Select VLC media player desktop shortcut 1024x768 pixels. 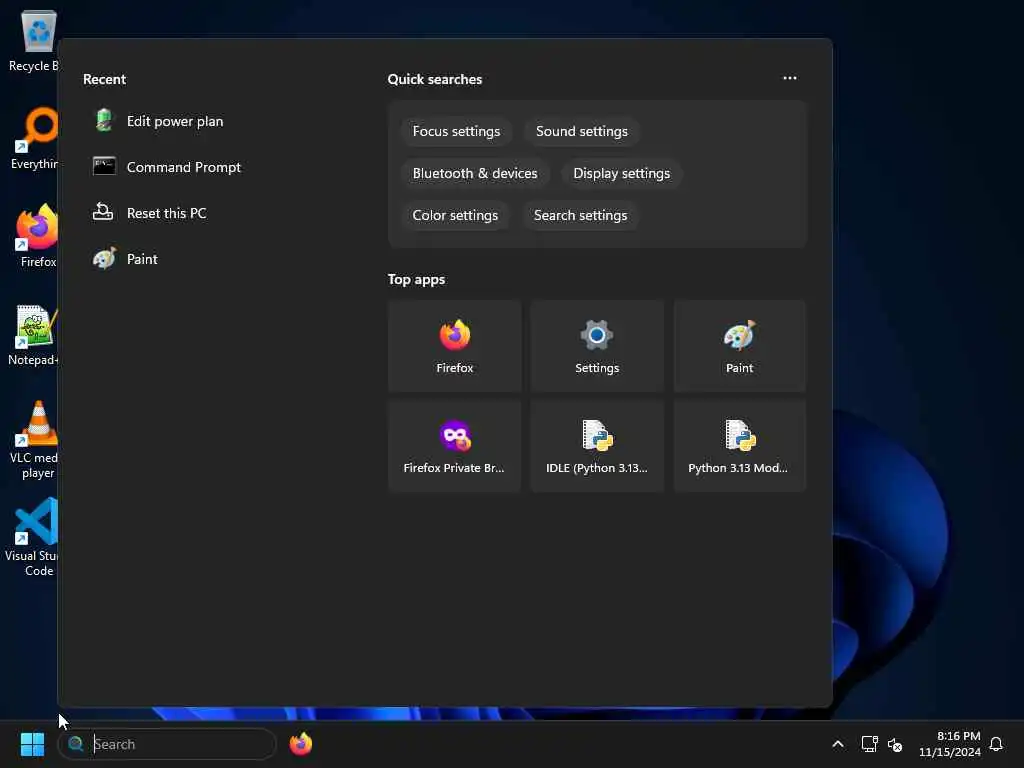(x=35, y=440)
